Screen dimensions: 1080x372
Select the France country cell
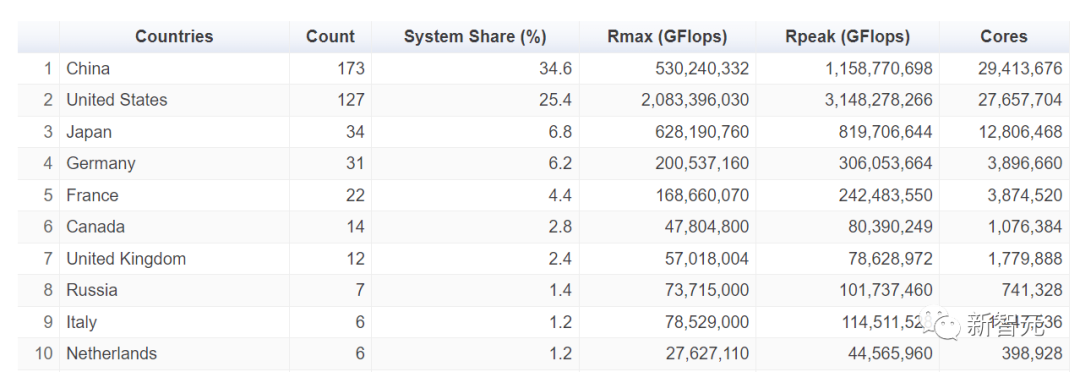pyautogui.click(x=92, y=195)
